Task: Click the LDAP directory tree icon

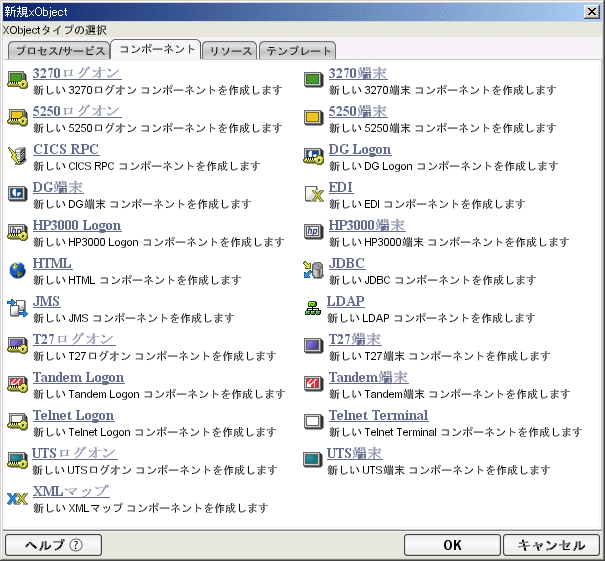Action: 313,308
